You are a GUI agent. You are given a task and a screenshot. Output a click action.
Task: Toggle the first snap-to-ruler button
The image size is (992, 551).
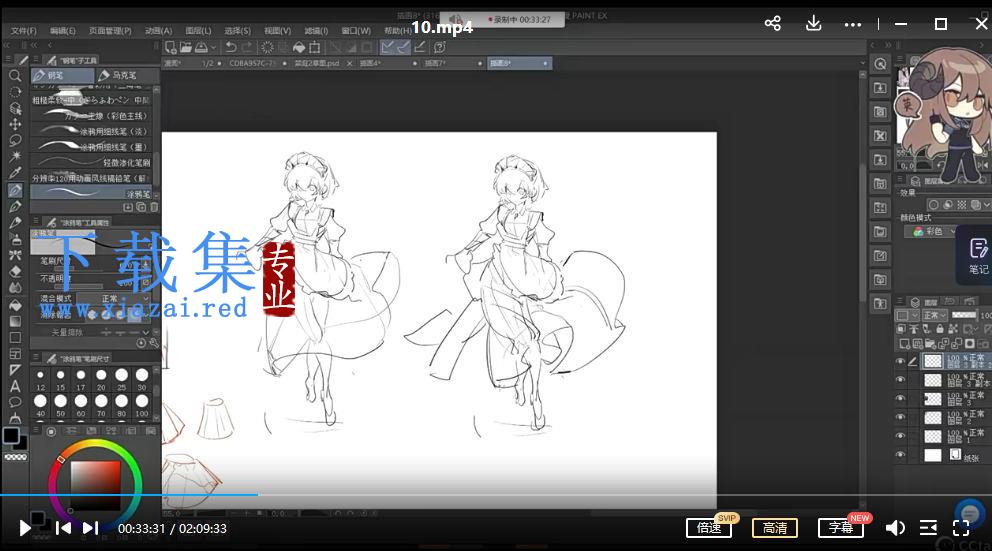click(x=387, y=47)
